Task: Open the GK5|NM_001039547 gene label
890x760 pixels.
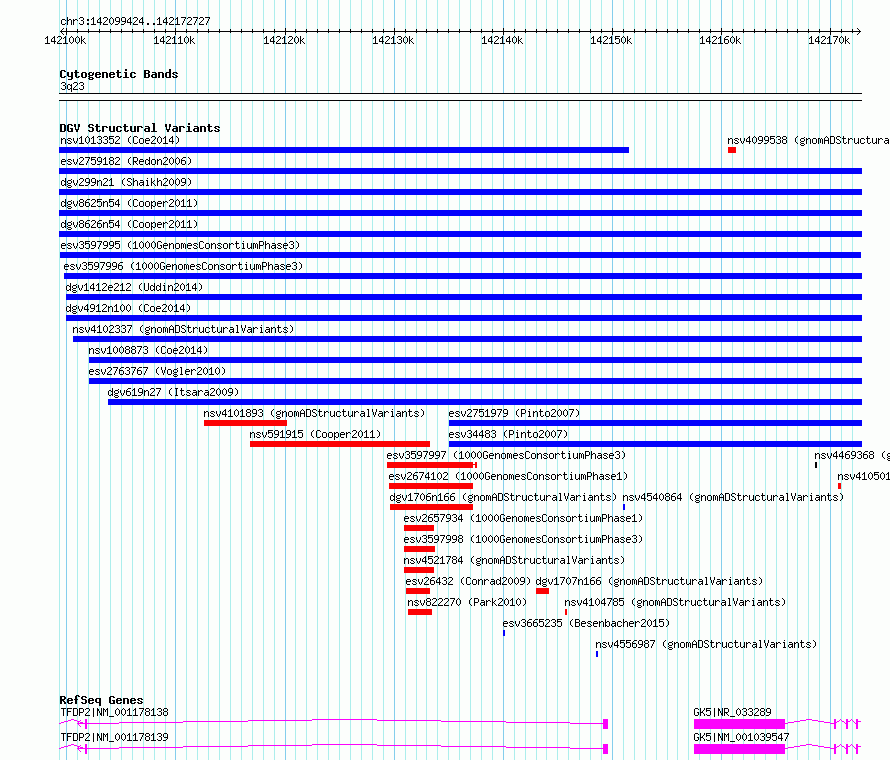Action: click(741, 737)
